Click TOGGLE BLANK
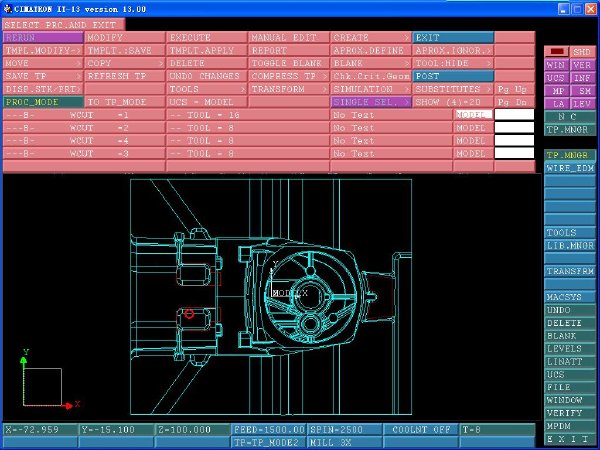Screen dimensions: 600x450 tap(289, 63)
